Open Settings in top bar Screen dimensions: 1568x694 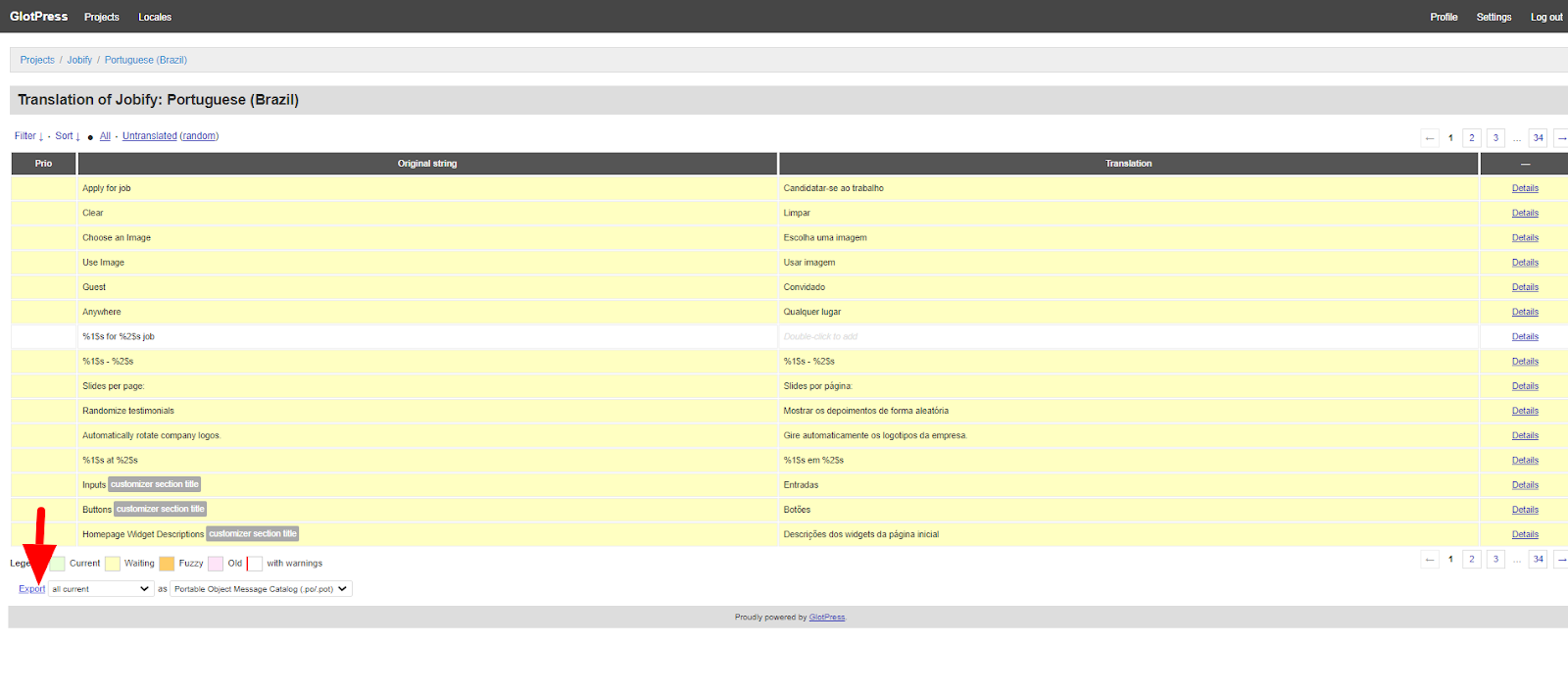click(1494, 17)
